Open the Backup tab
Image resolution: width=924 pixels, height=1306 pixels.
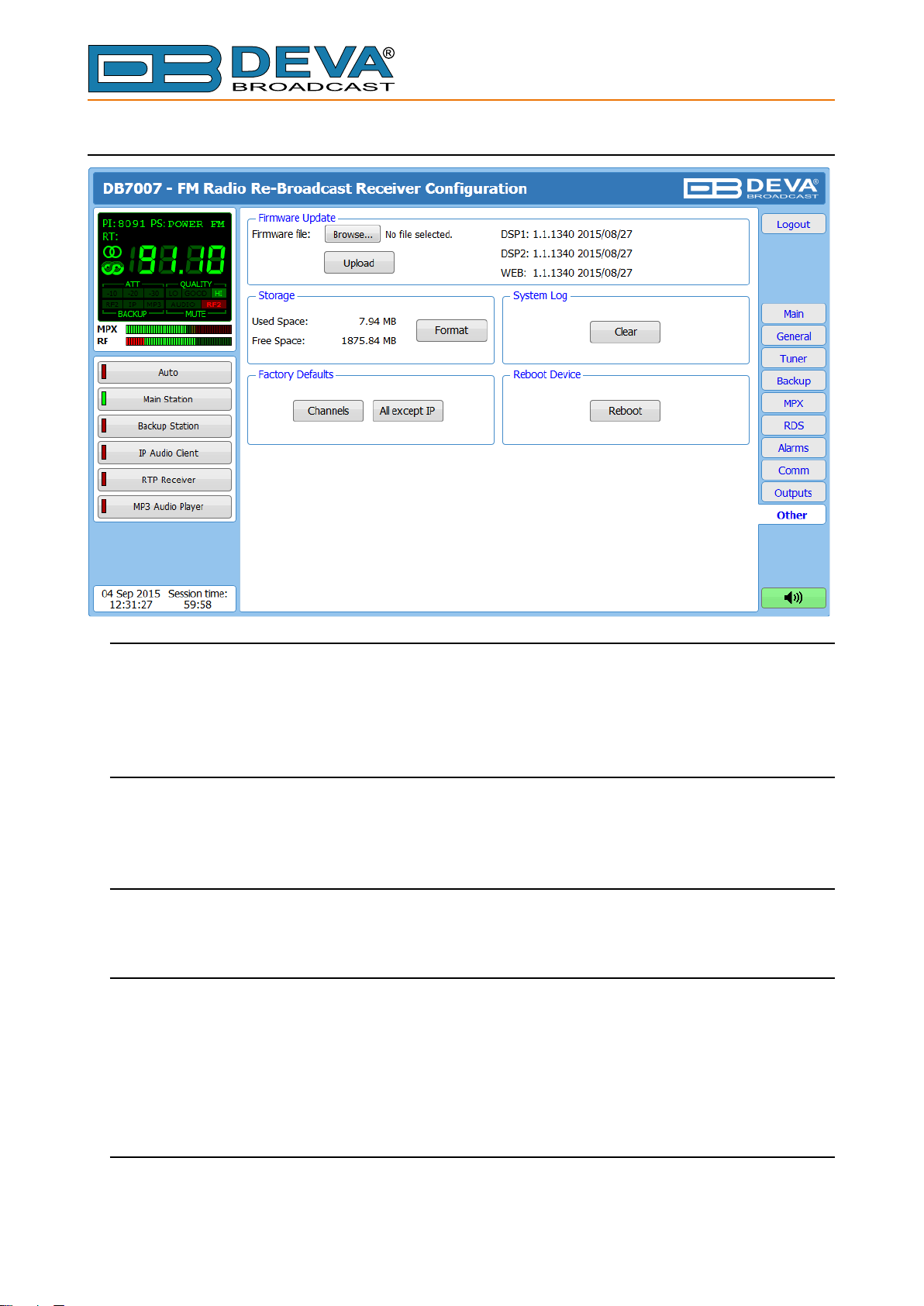(793, 381)
